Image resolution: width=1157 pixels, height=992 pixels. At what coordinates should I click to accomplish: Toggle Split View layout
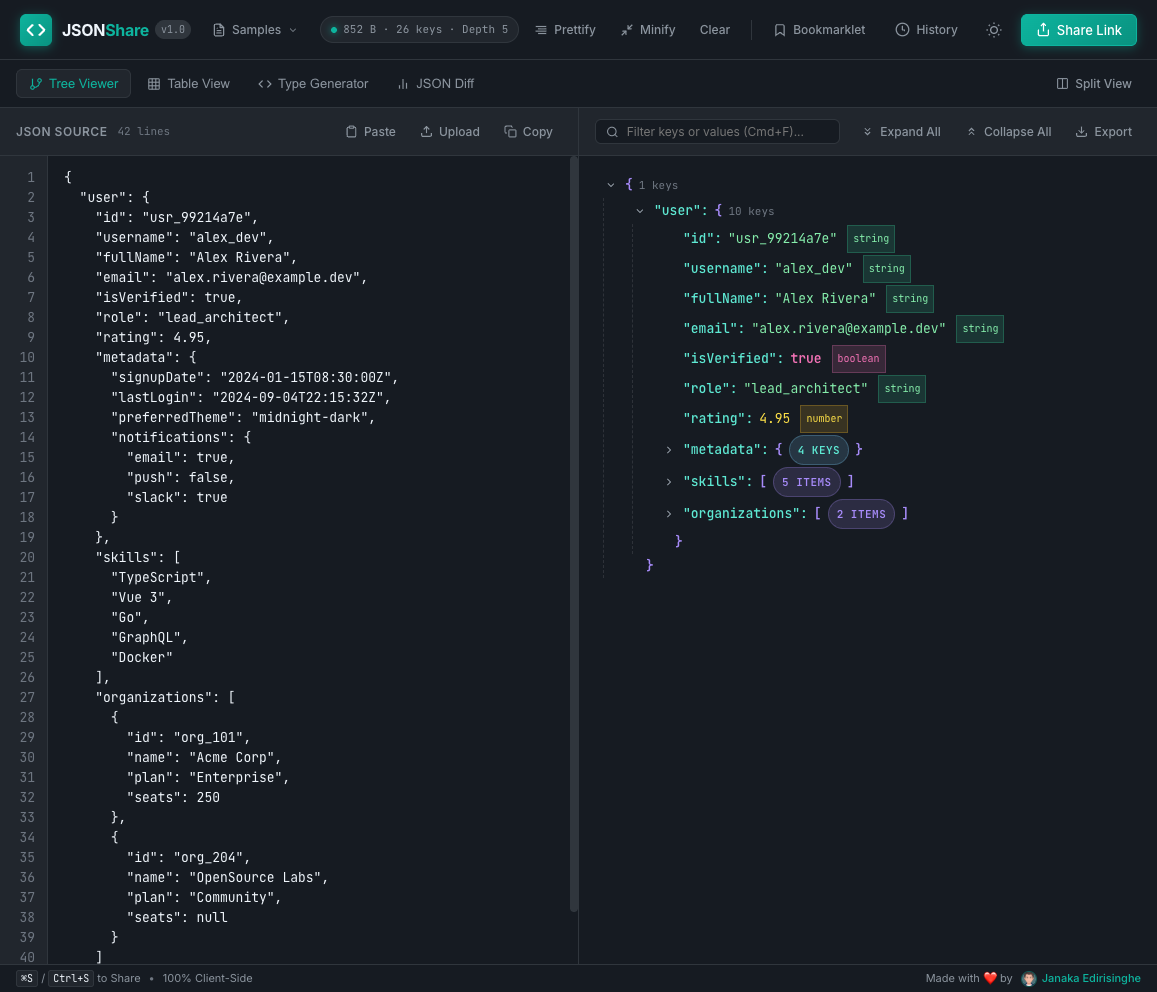1094,83
